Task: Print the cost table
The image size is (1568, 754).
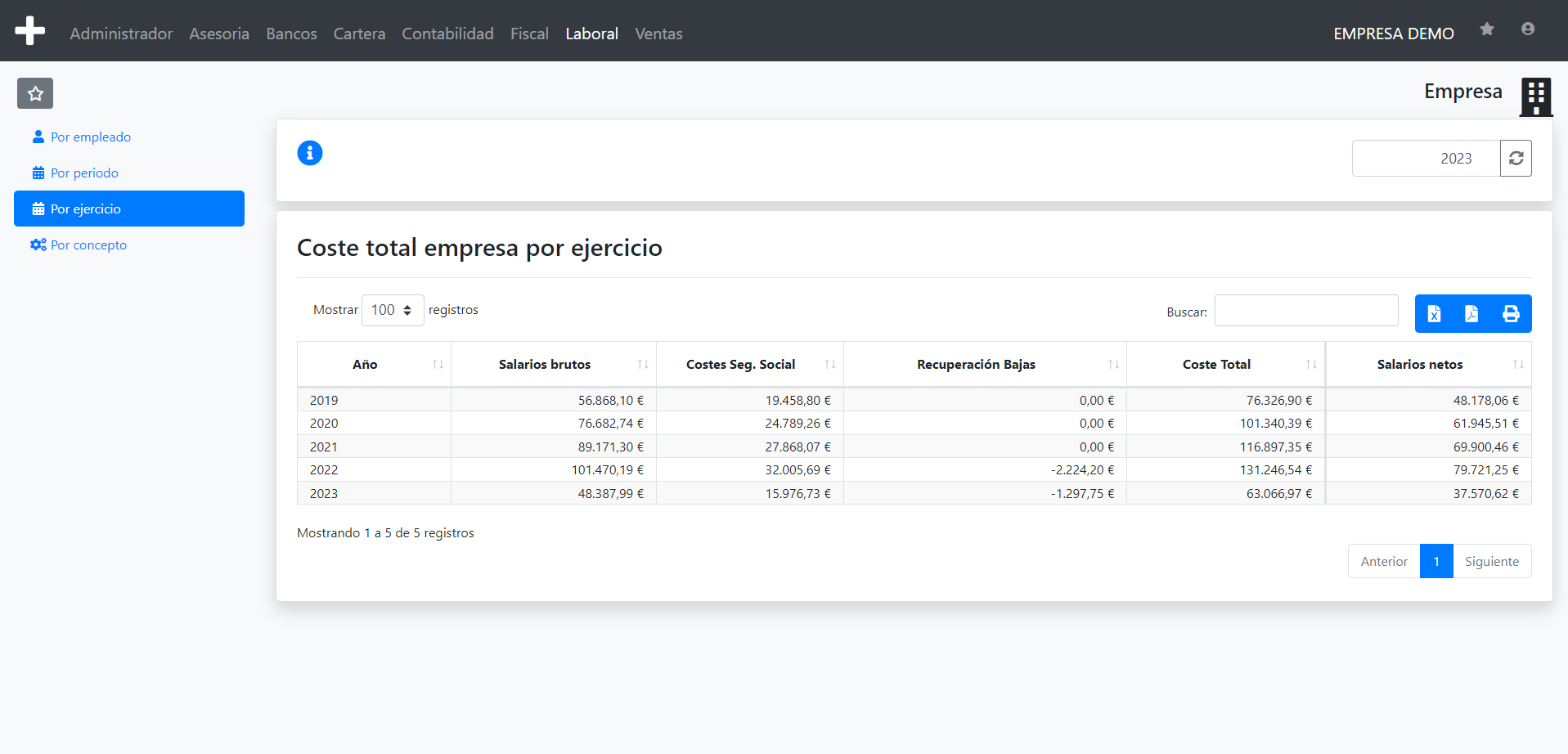Action: 1511,314
